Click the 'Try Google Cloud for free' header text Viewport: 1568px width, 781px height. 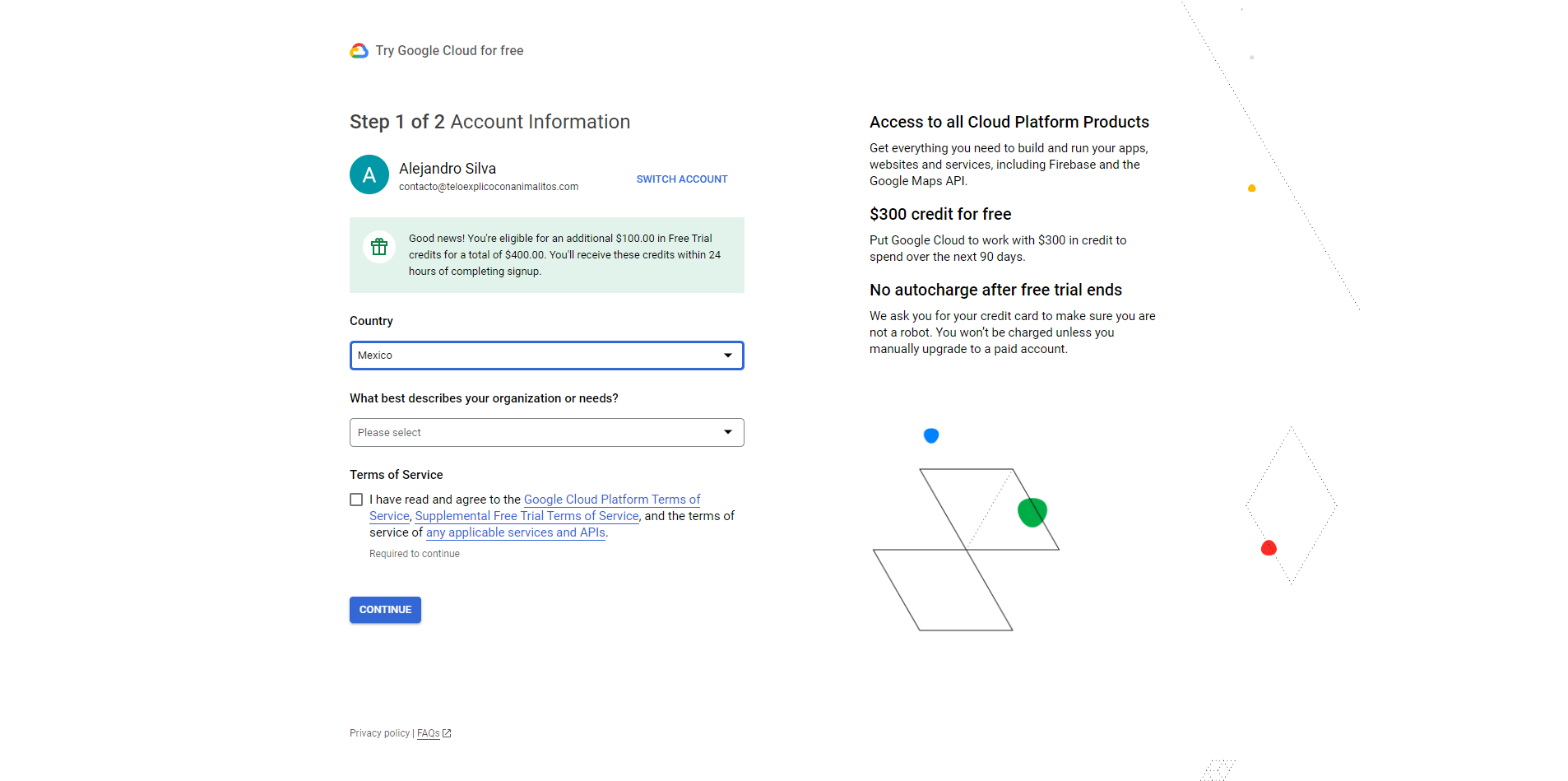pos(449,51)
